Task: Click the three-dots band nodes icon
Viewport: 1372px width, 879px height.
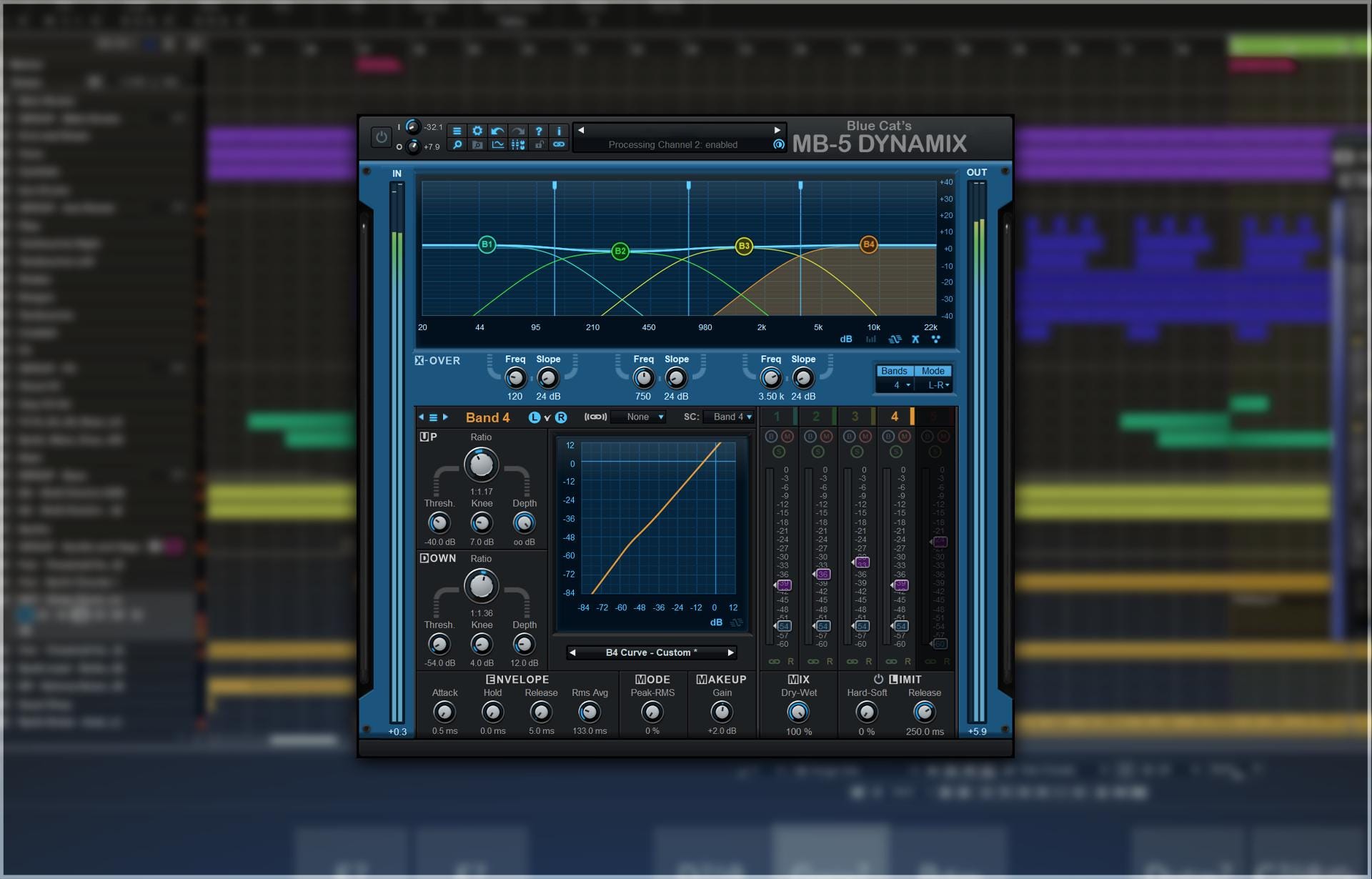Action: [x=935, y=339]
